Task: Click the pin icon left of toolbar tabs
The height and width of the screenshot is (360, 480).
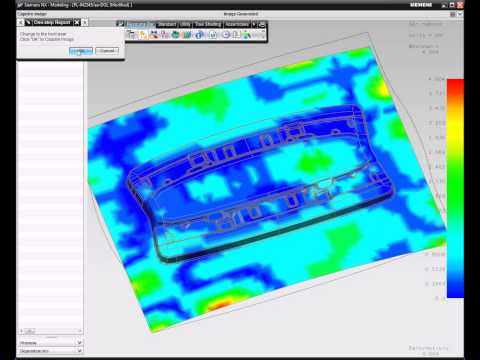Action: (x=121, y=24)
